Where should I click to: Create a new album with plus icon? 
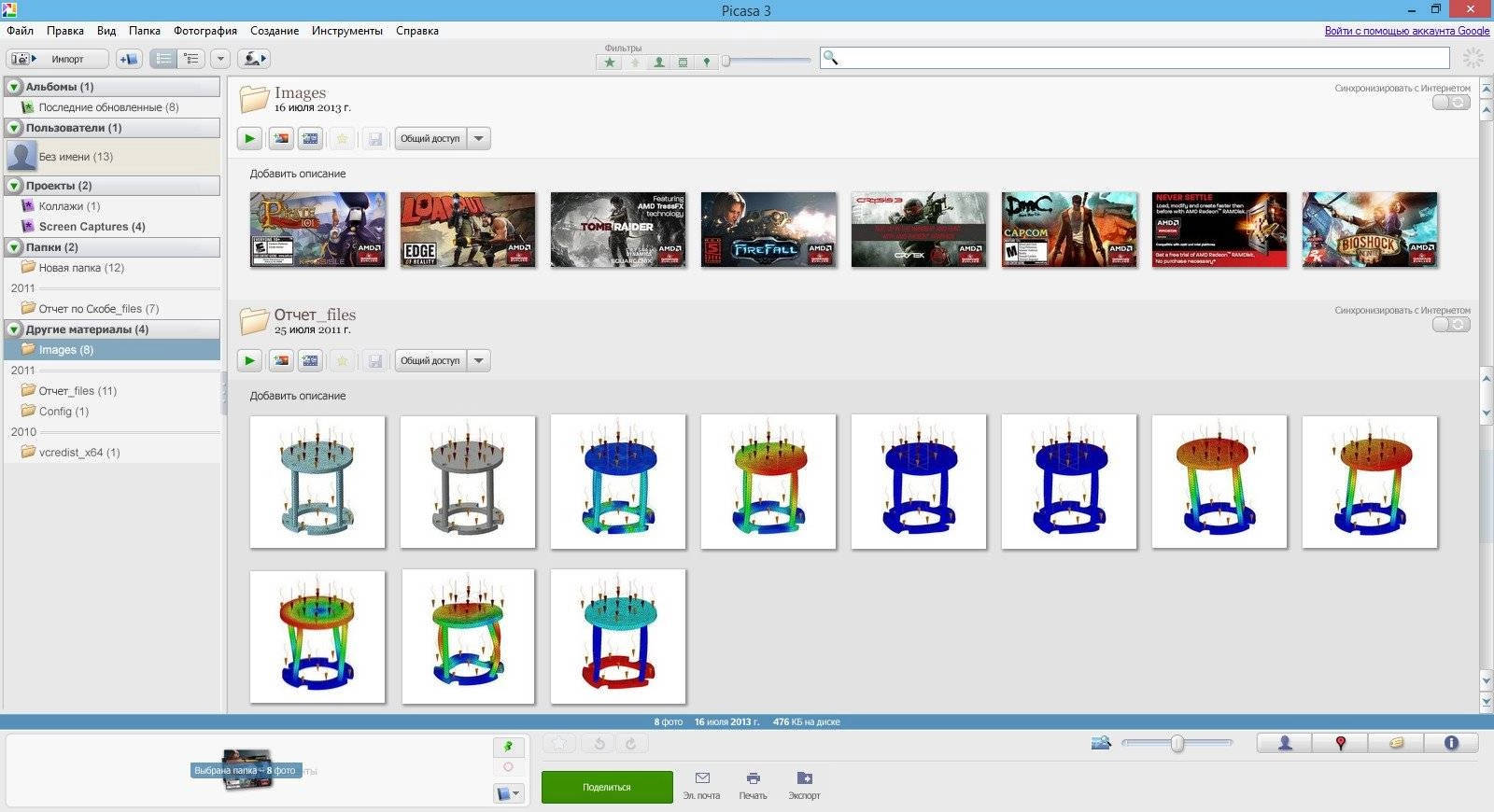(x=128, y=59)
